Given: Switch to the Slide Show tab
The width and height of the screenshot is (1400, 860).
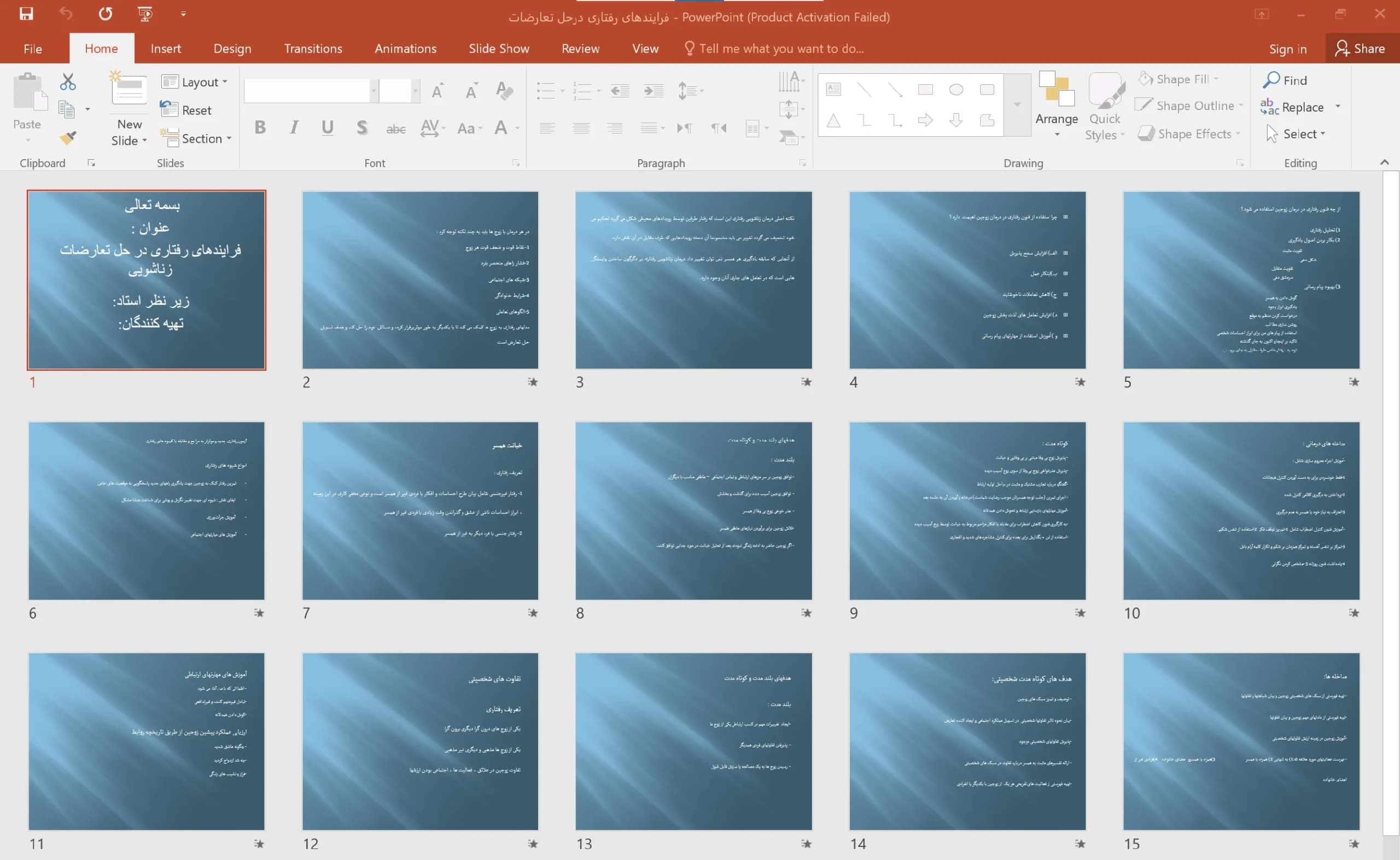Looking at the screenshot, I should pyautogui.click(x=499, y=49).
